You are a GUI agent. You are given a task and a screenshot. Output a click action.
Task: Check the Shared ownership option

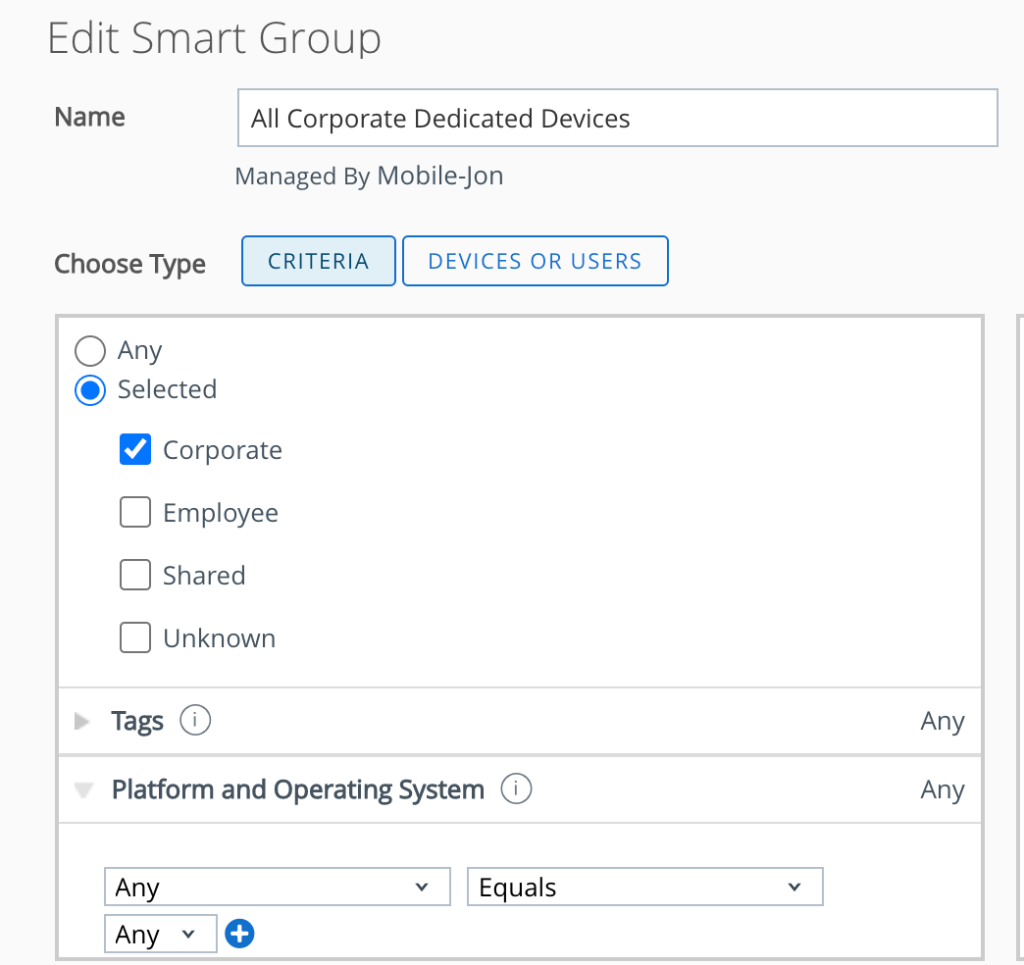click(135, 575)
